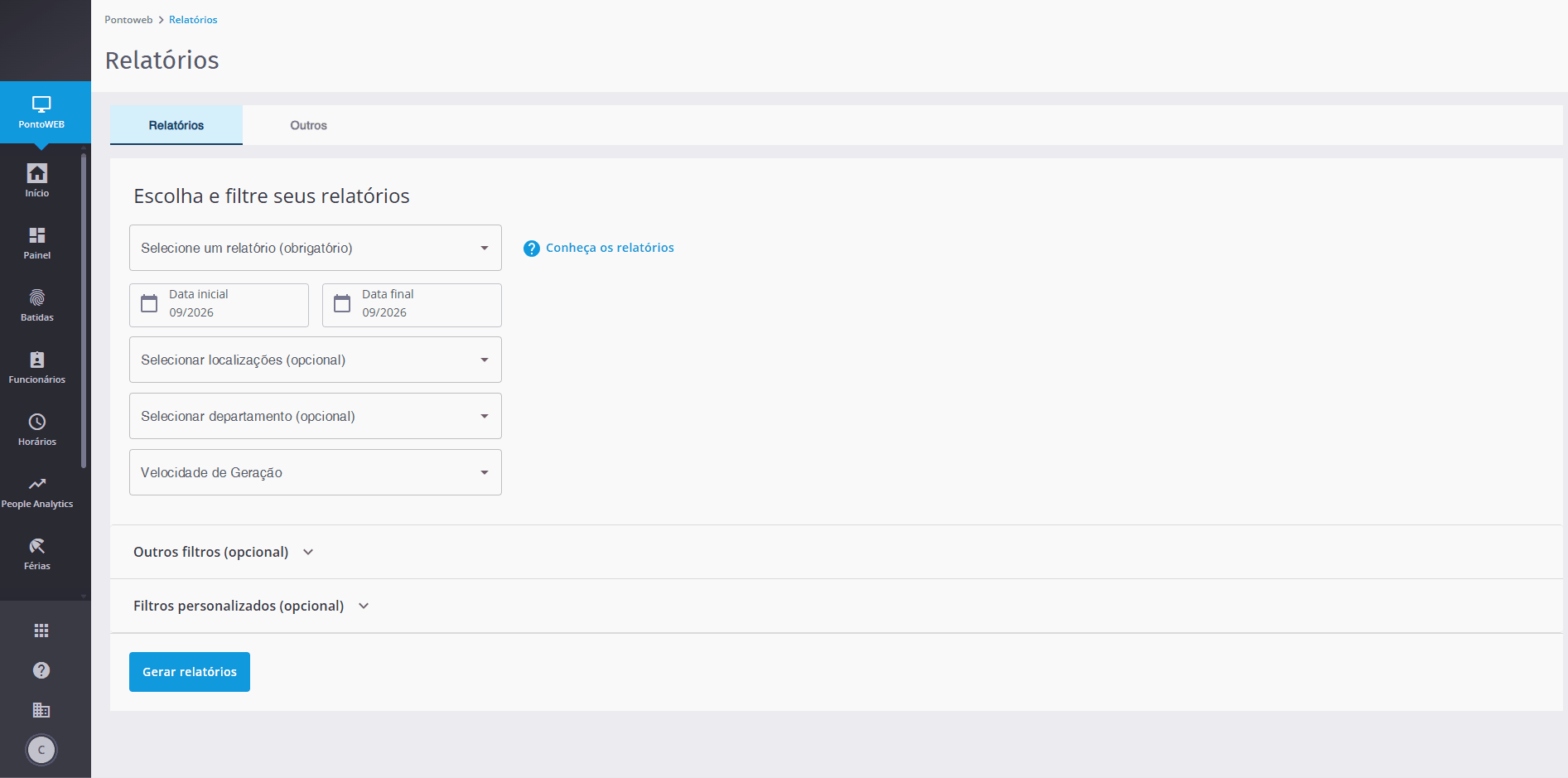Open Horários clock icon
The image size is (1568, 778).
(x=37, y=422)
